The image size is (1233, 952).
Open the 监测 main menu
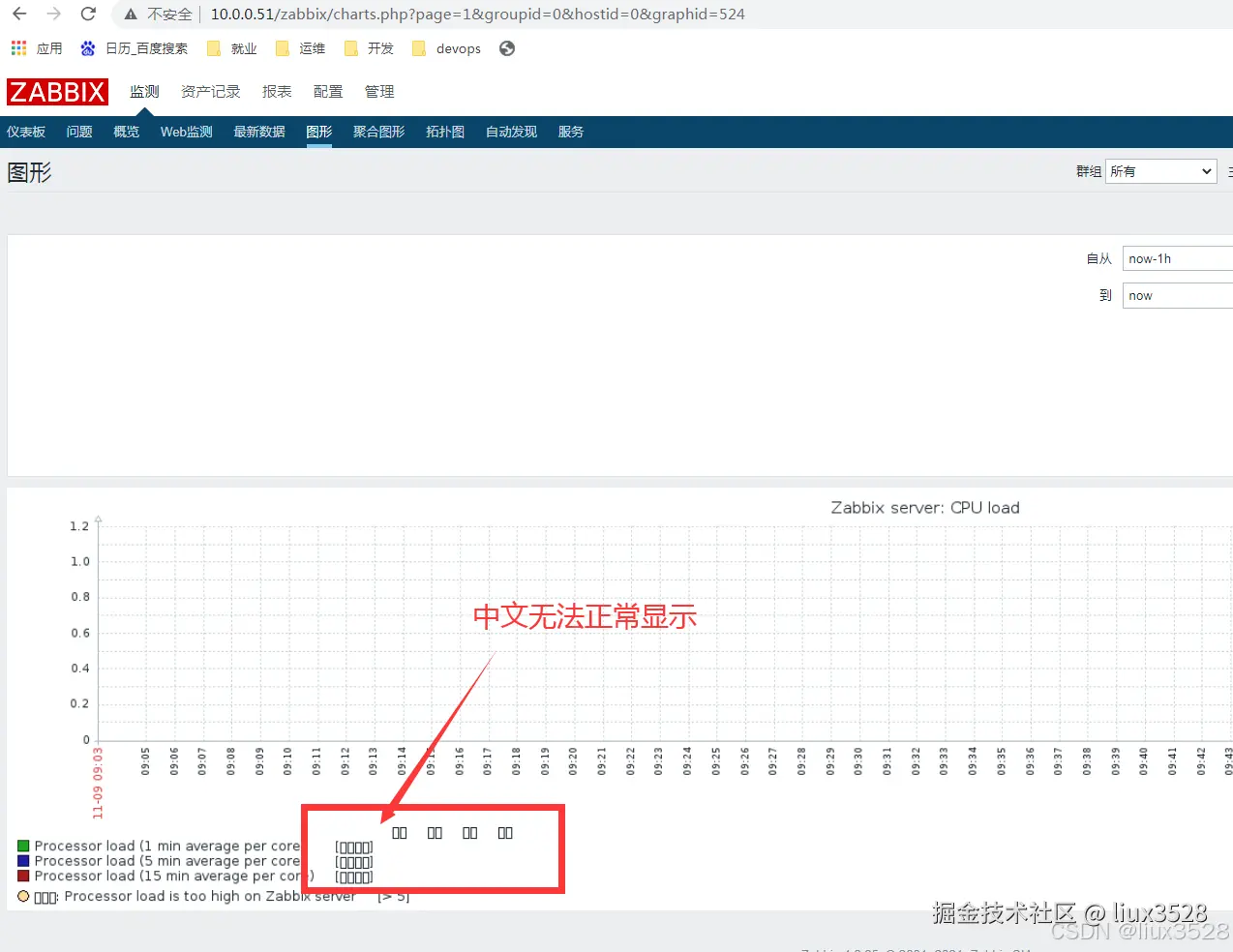click(144, 92)
